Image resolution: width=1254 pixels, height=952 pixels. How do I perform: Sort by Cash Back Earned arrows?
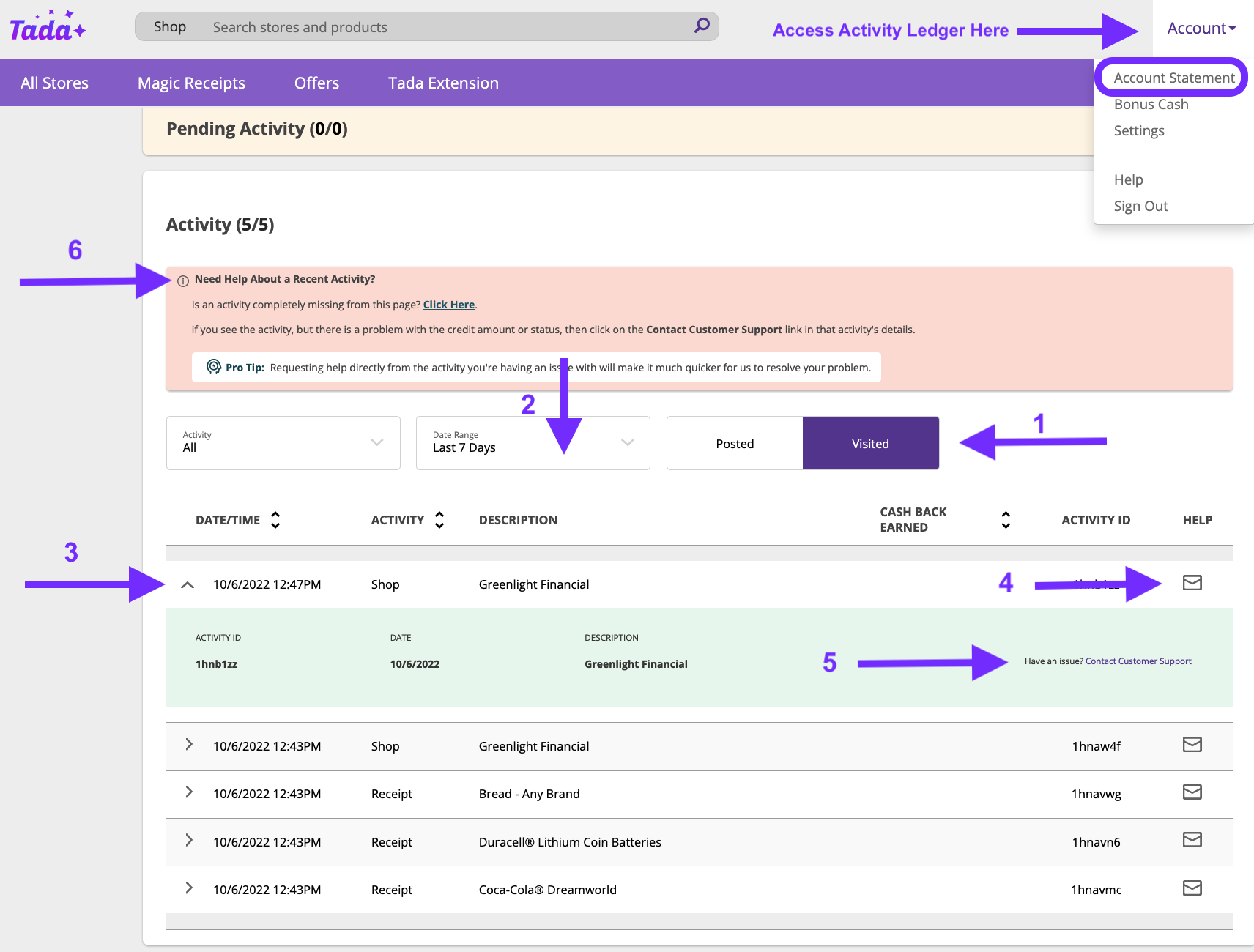pyautogui.click(x=1006, y=520)
